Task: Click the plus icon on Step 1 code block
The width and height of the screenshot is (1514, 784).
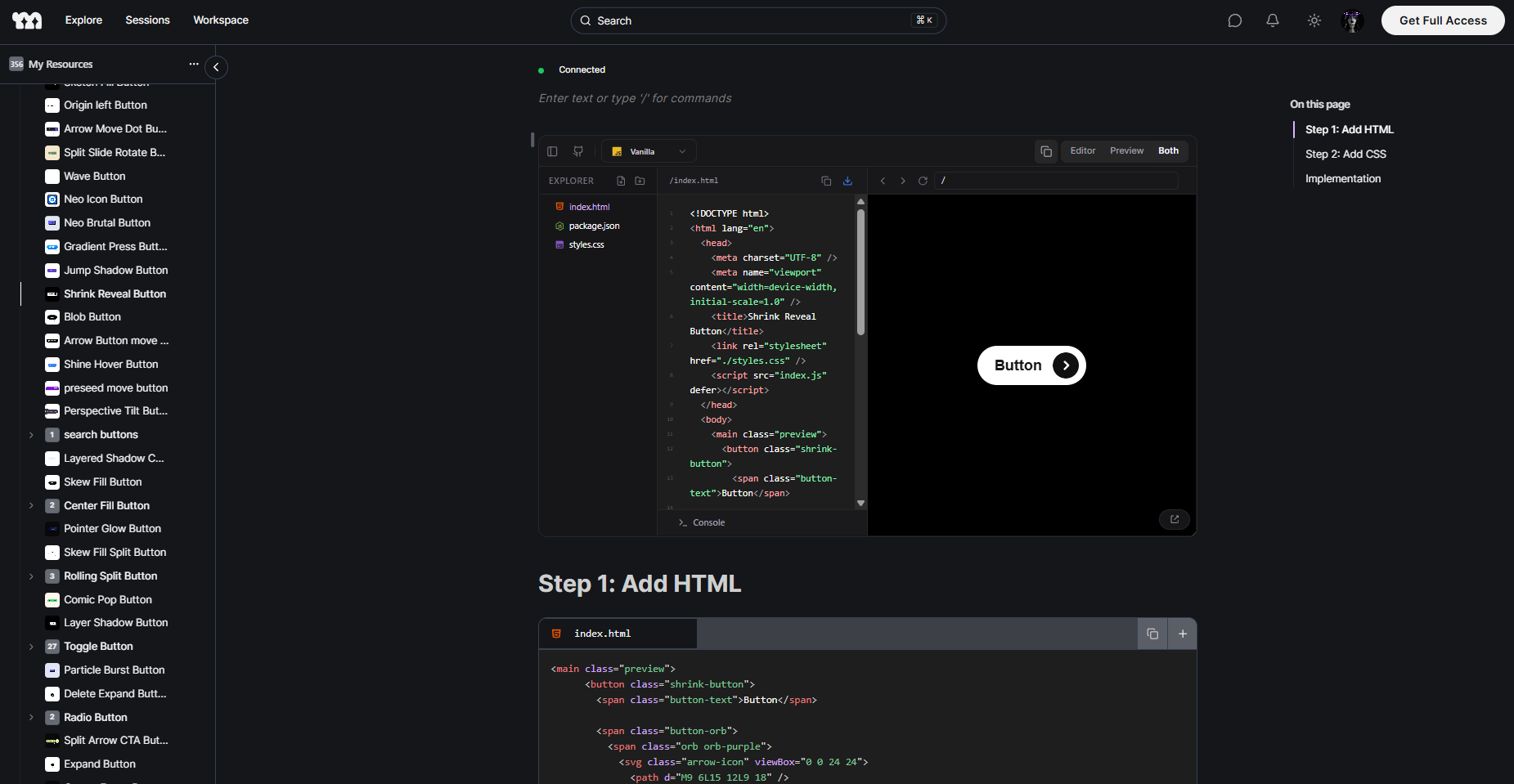Action: coord(1183,634)
